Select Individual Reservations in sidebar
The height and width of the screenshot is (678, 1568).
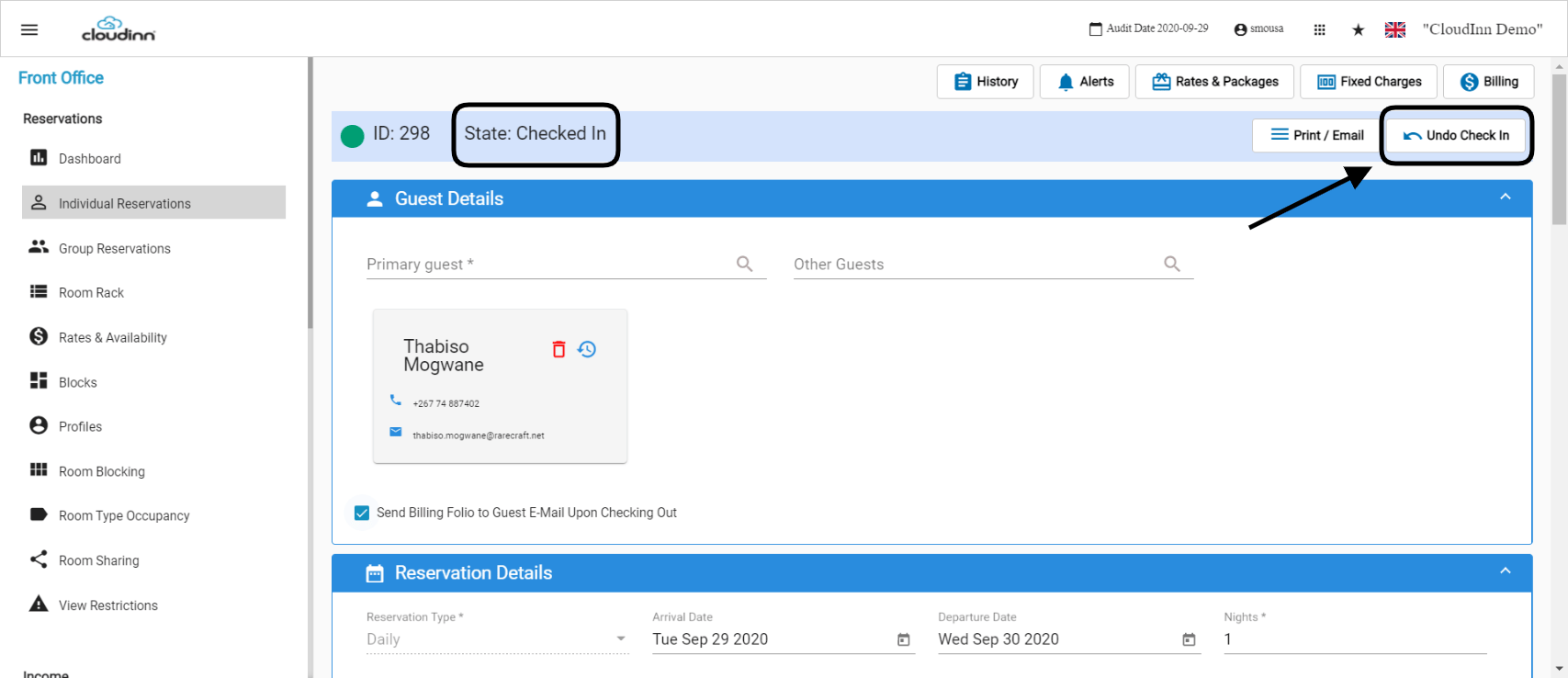153,203
